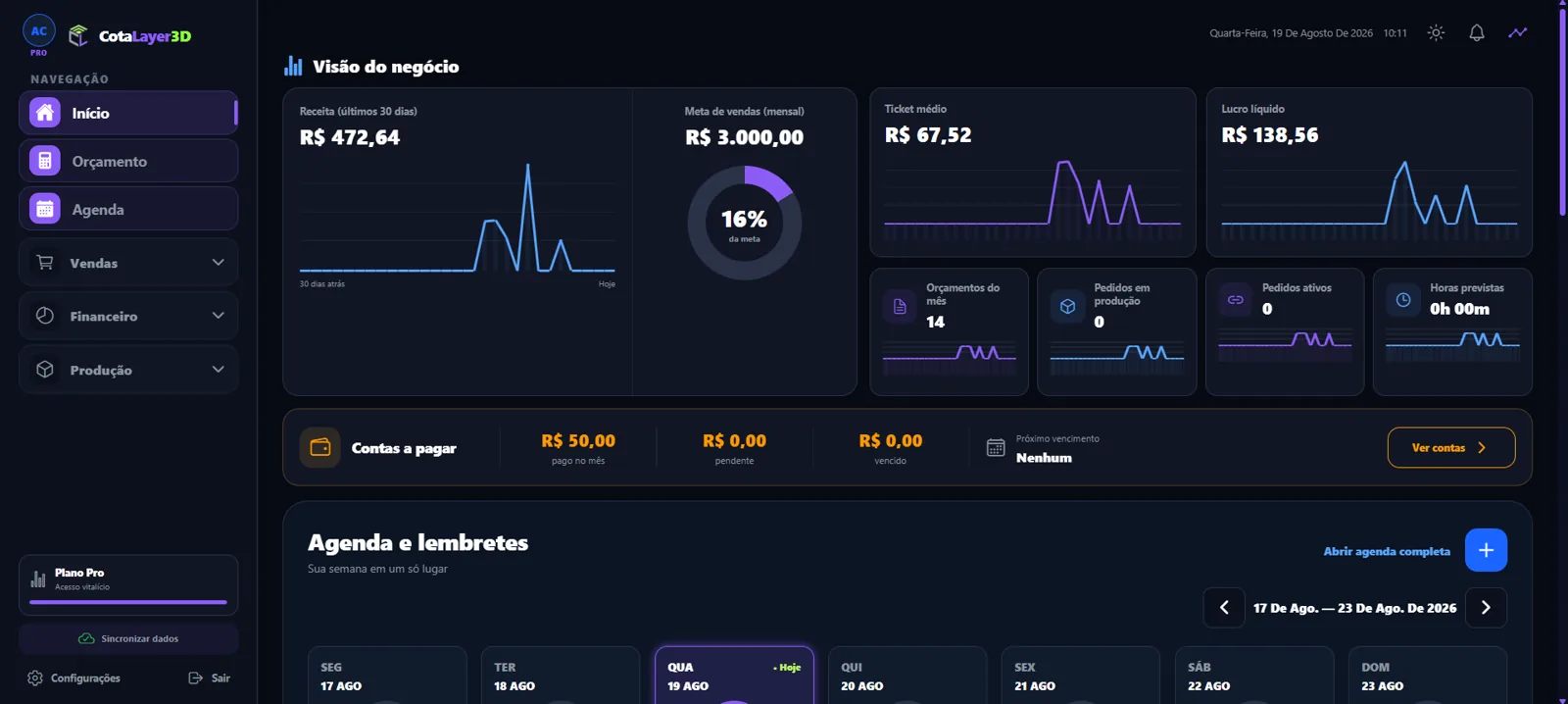Click the Receita R$ 472,64 value
The image size is (1568, 704).
click(x=350, y=137)
